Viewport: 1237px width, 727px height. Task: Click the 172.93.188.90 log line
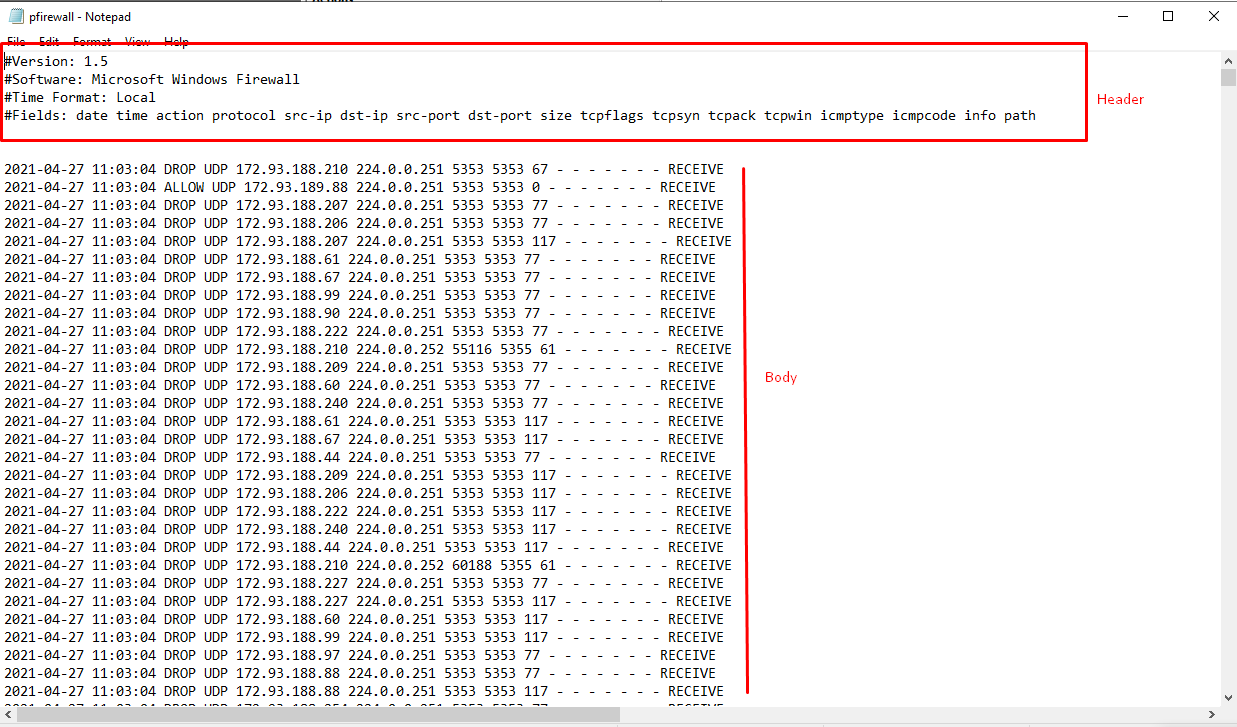(x=360, y=313)
